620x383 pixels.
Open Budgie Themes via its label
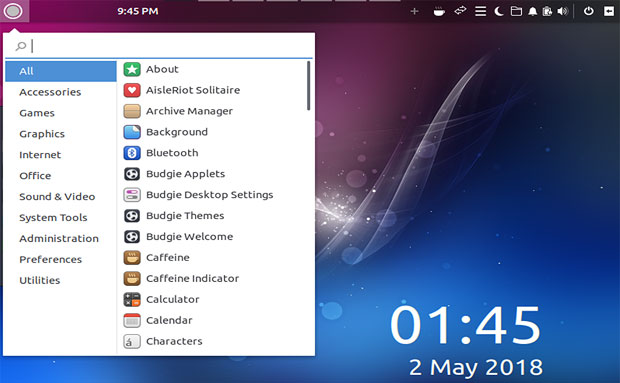coord(185,216)
